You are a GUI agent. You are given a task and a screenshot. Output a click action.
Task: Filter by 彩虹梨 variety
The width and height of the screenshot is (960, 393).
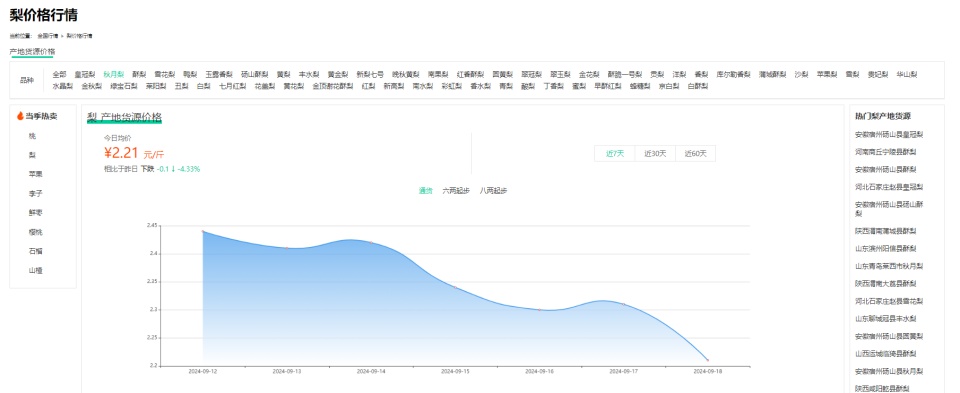(x=452, y=86)
